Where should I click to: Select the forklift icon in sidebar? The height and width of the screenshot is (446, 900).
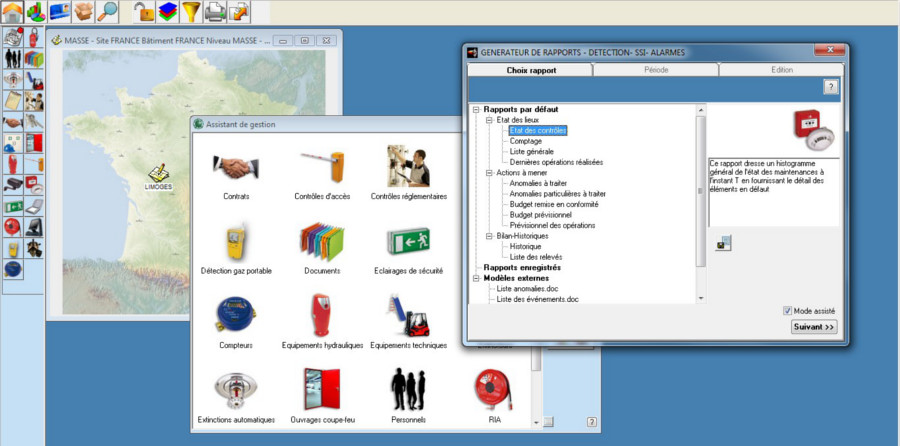[34, 80]
